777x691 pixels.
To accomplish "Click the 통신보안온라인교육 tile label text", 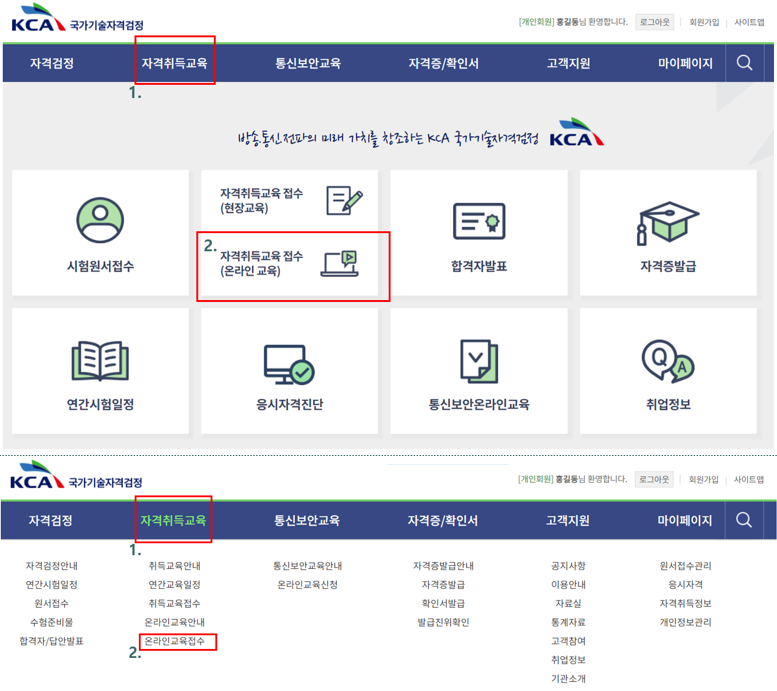I will coord(479,404).
